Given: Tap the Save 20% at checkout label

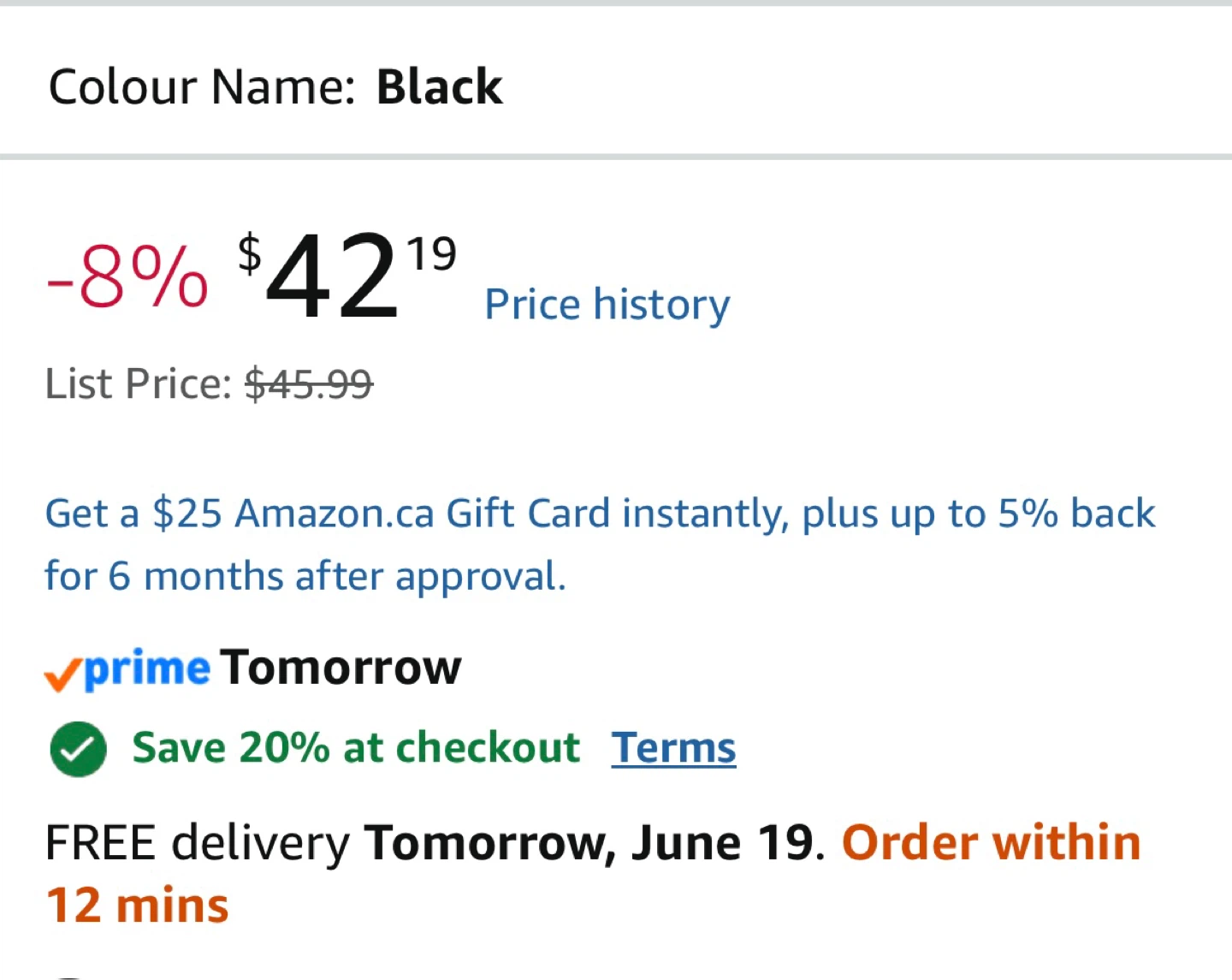Looking at the screenshot, I should point(356,747).
